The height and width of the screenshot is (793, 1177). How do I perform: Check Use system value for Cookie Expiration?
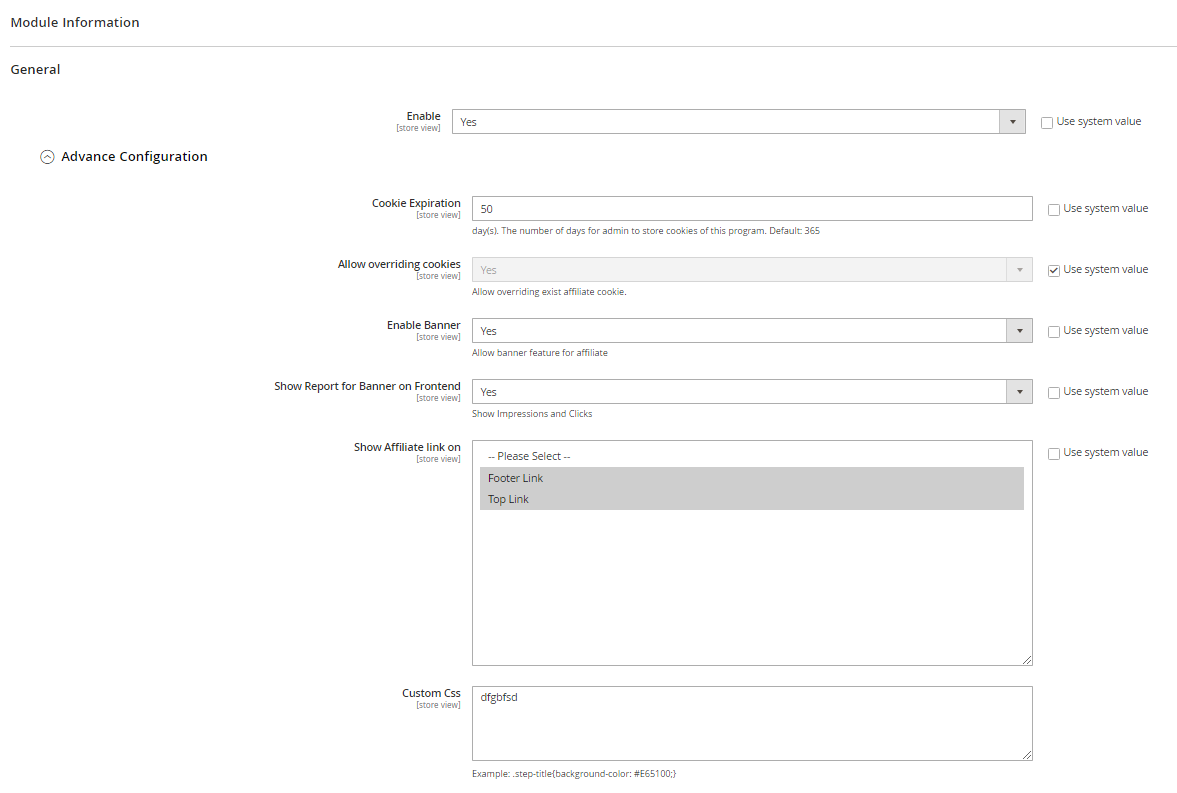[x=1054, y=210]
